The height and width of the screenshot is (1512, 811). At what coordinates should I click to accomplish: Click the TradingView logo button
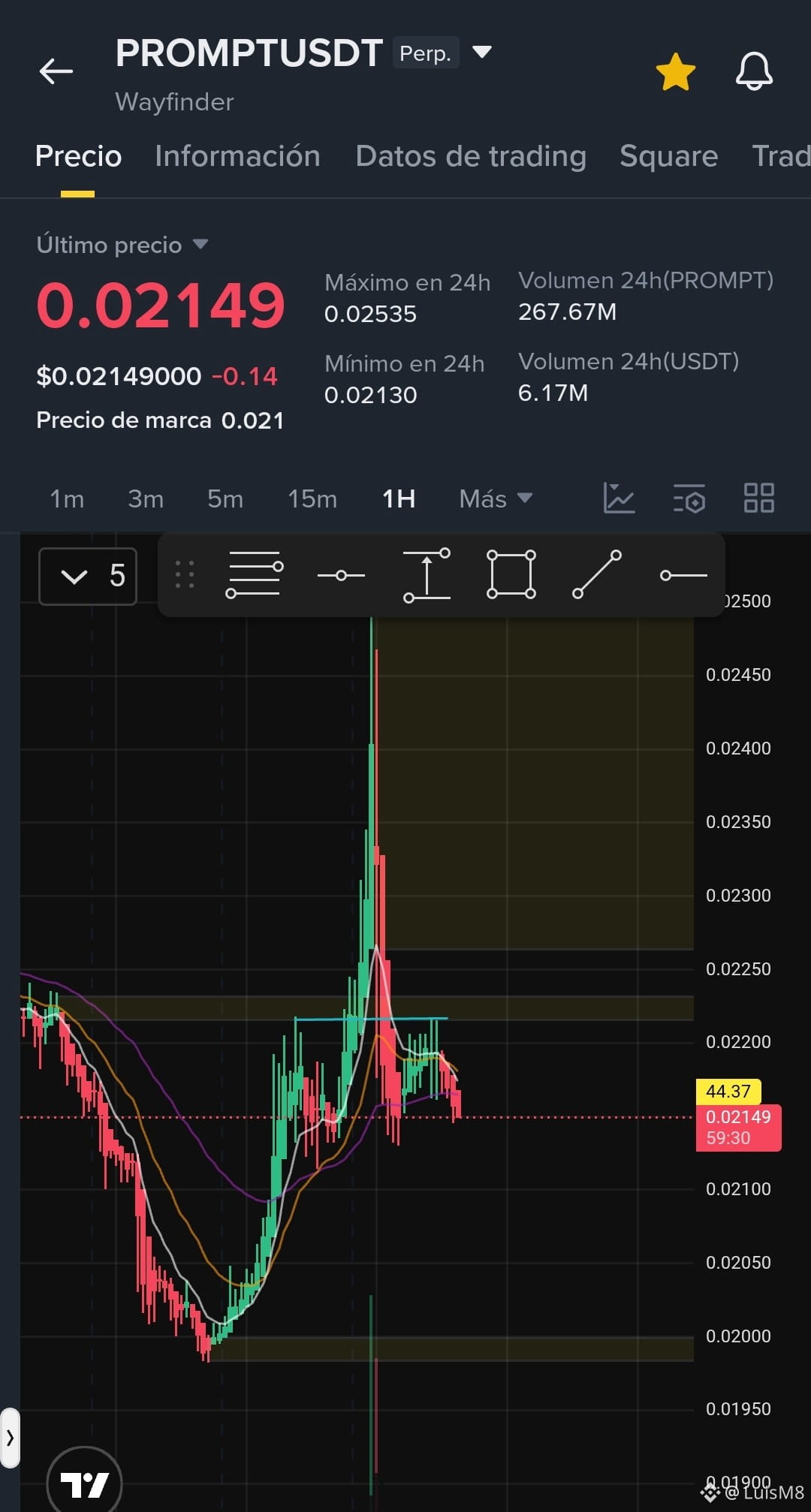(84, 1483)
